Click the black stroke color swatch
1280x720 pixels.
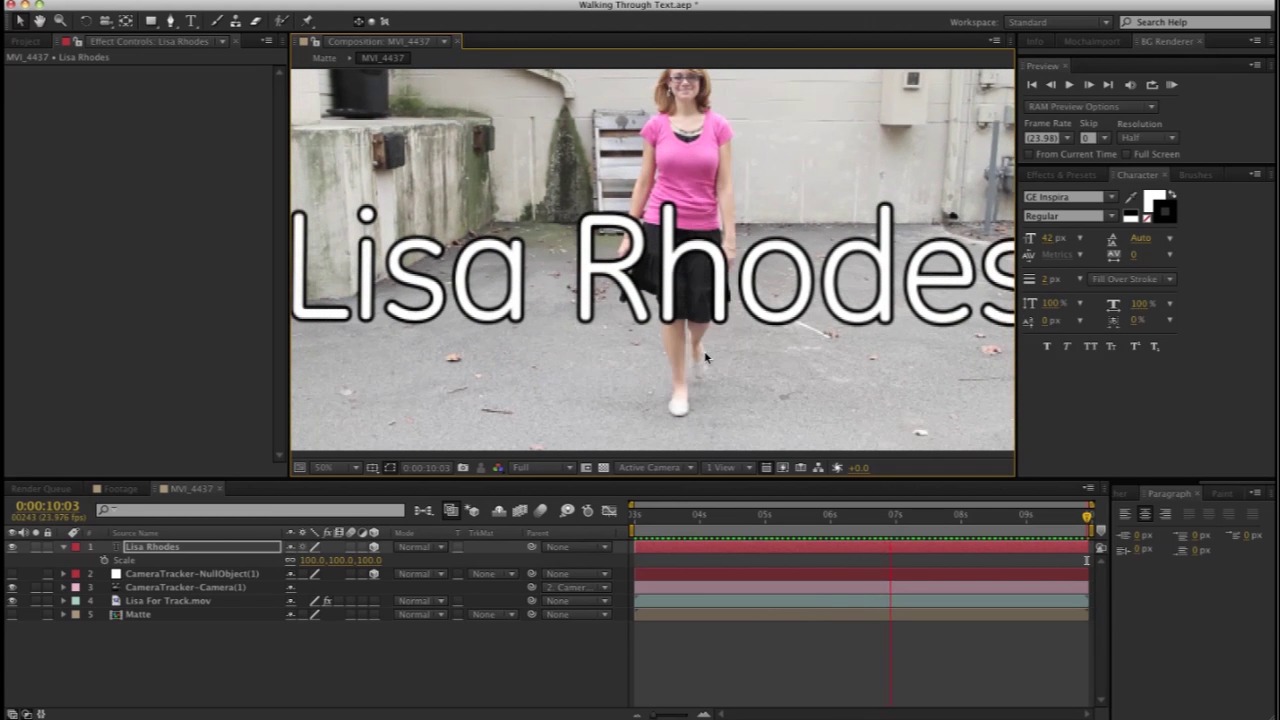point(1165,211)
